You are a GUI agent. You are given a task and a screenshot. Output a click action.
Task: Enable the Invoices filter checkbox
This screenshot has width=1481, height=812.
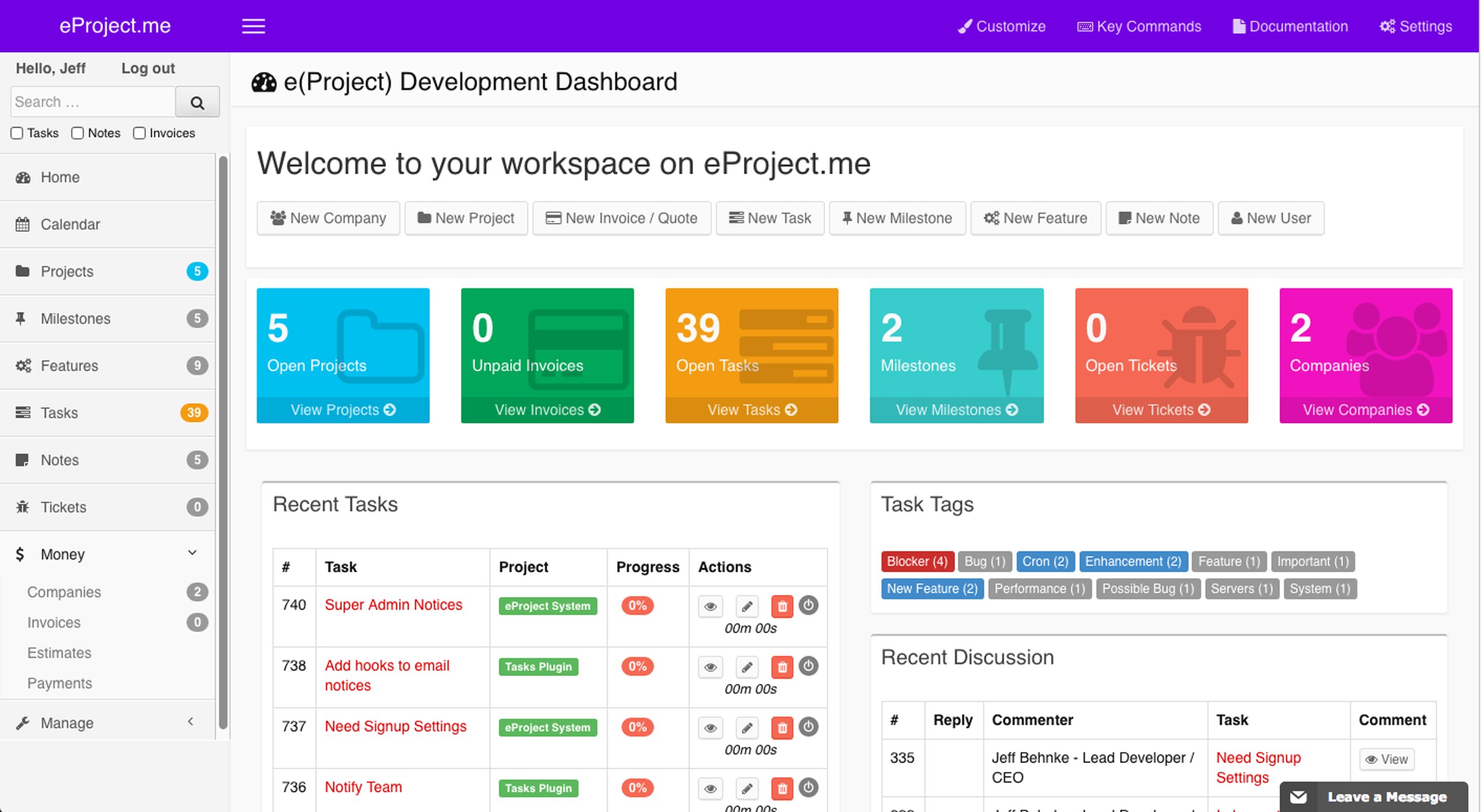(x=140, y=133)
